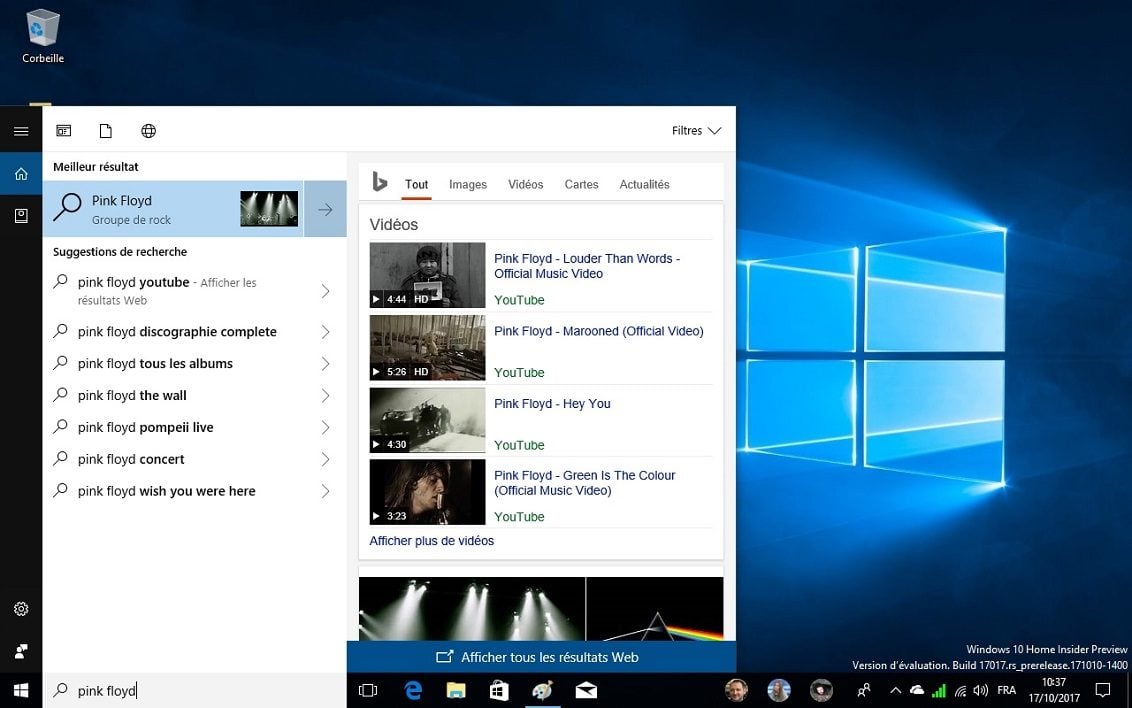1132x708 pixels.
Task: Filter search results by apps
Action: click(64, 131)
